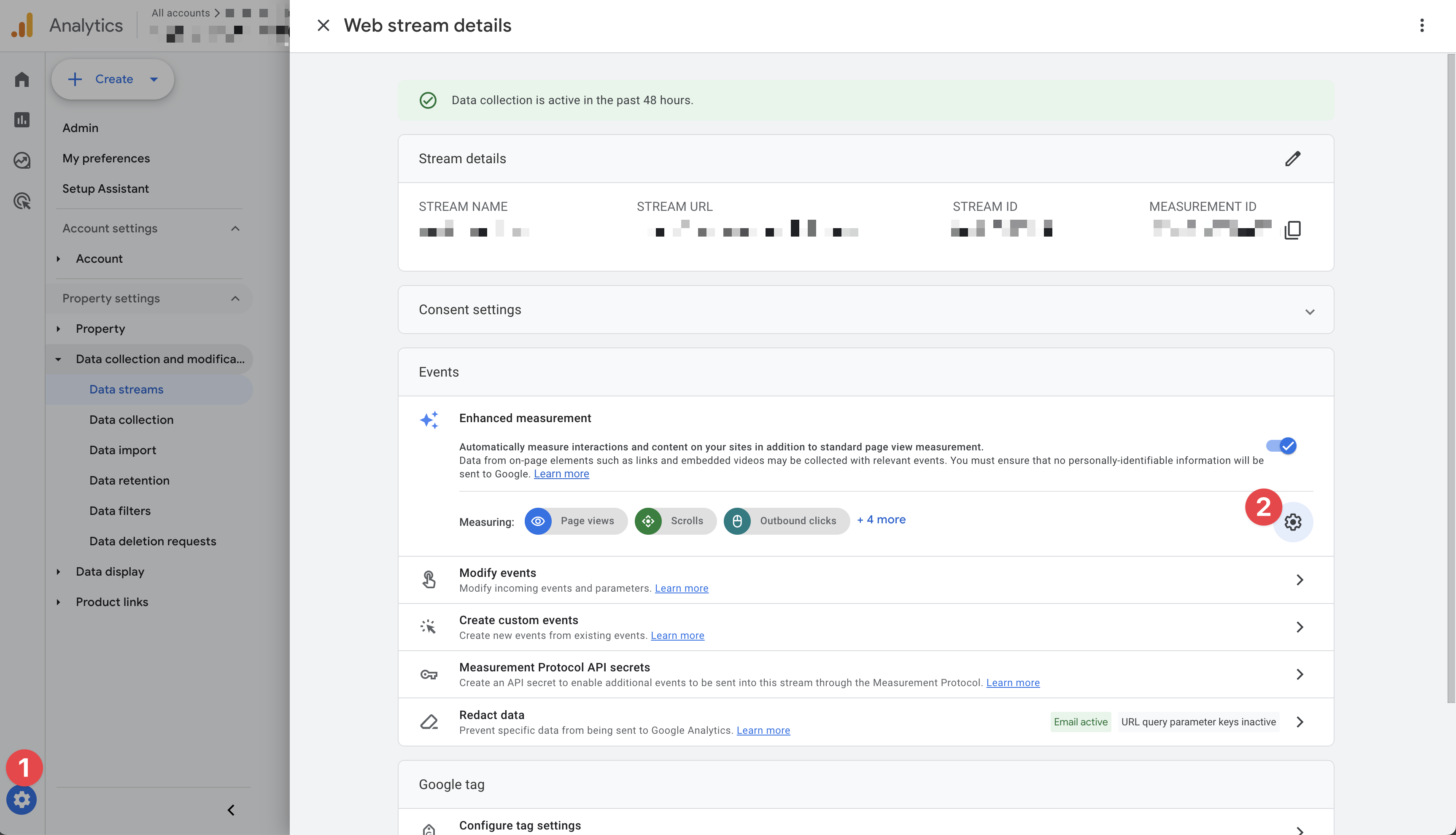Open the Explore icon in left rail
The height and width of the screenshot is (835, 1456).
coord(22,161)
